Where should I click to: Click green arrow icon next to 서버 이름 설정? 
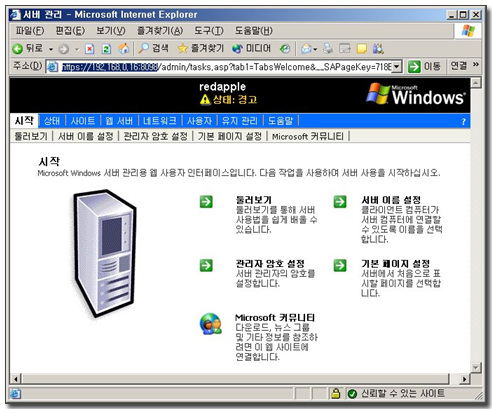tap(340, 202)
